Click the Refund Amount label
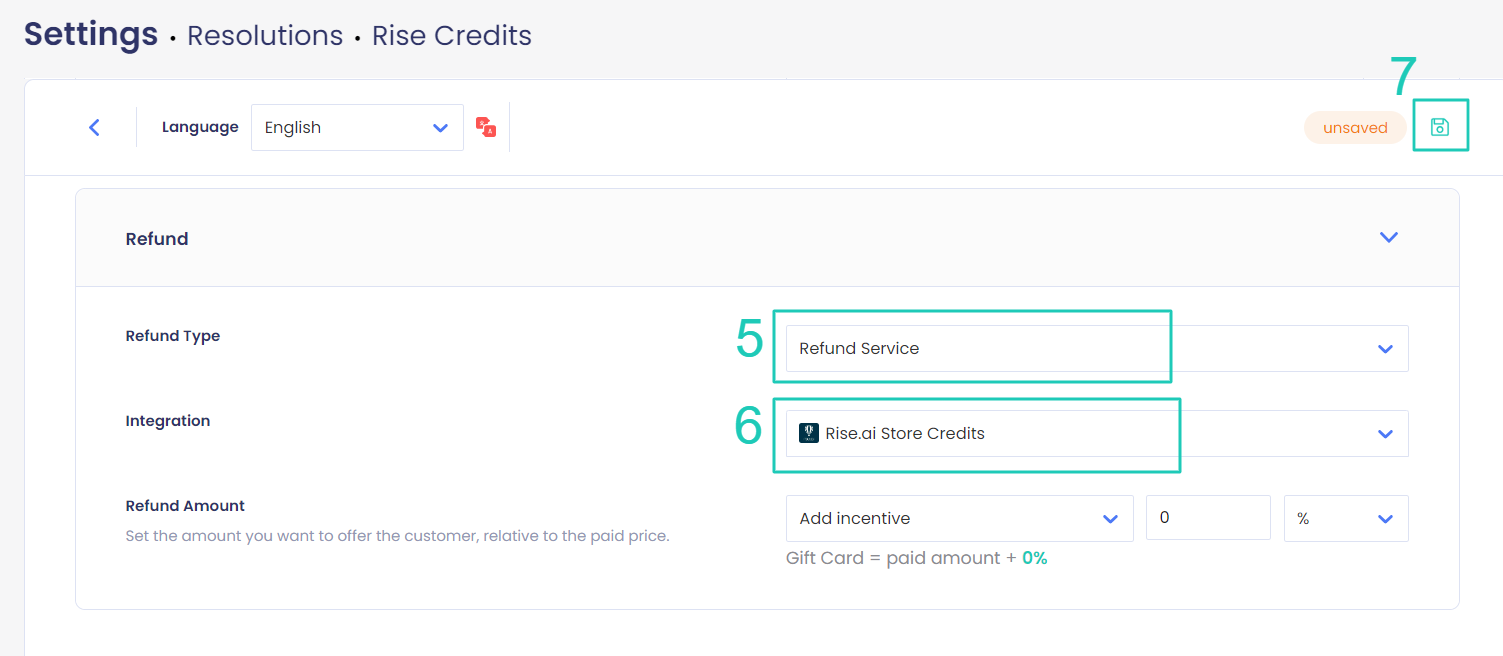Image resolution: width=1503 pixels, height=656 pixels. tap(185, 506)
